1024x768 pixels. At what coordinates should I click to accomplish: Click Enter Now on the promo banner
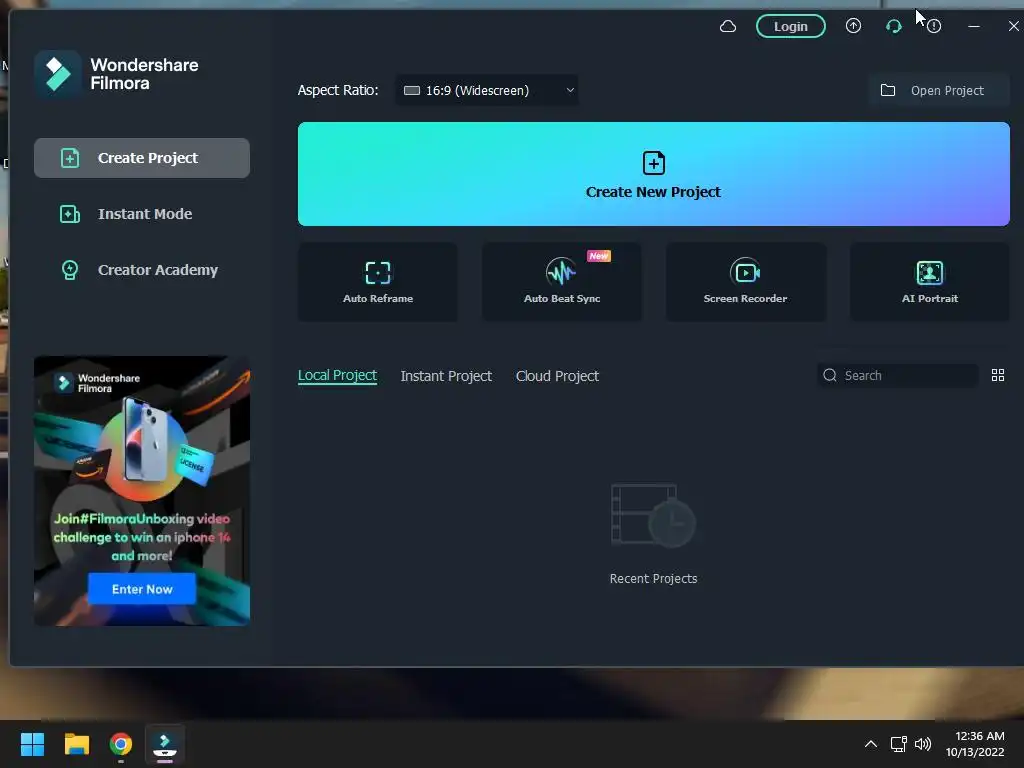coord(142,589)
